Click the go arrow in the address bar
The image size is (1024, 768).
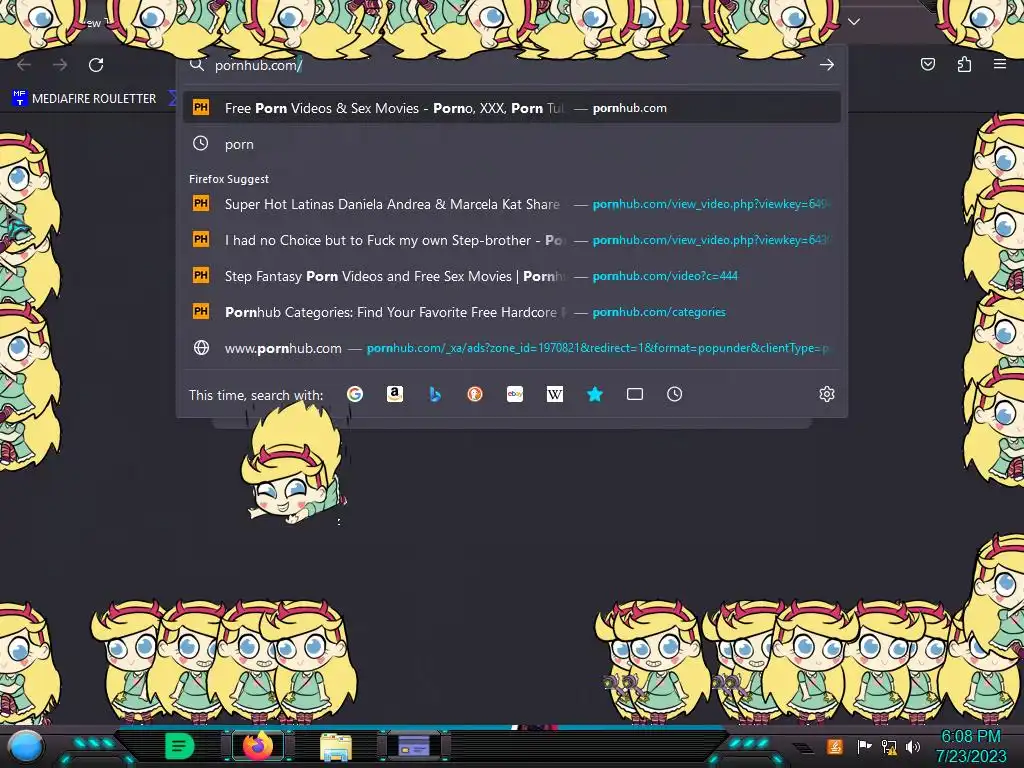point(827,65)
